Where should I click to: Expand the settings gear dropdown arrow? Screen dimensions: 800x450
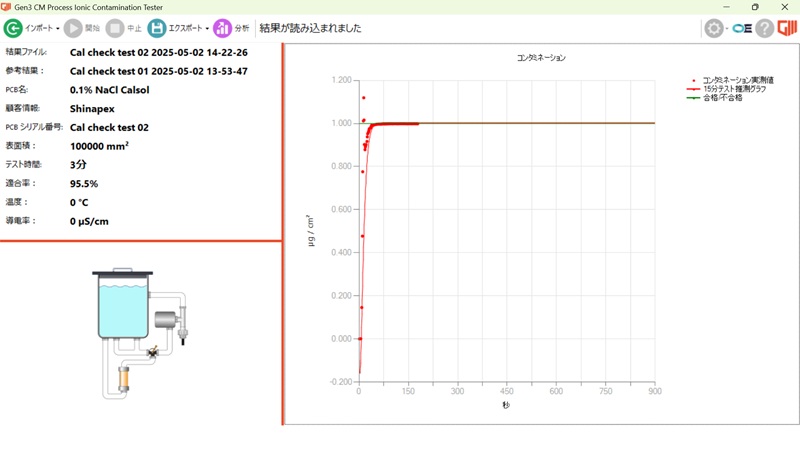tap(727, 29)
